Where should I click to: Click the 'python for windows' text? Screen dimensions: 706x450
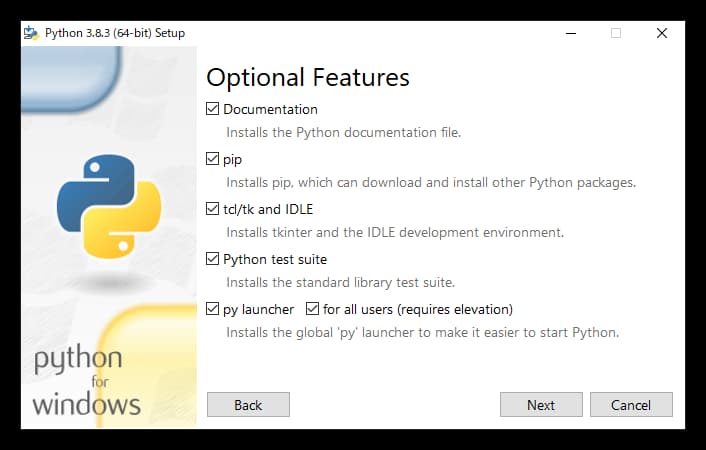[x=86, y=381]
